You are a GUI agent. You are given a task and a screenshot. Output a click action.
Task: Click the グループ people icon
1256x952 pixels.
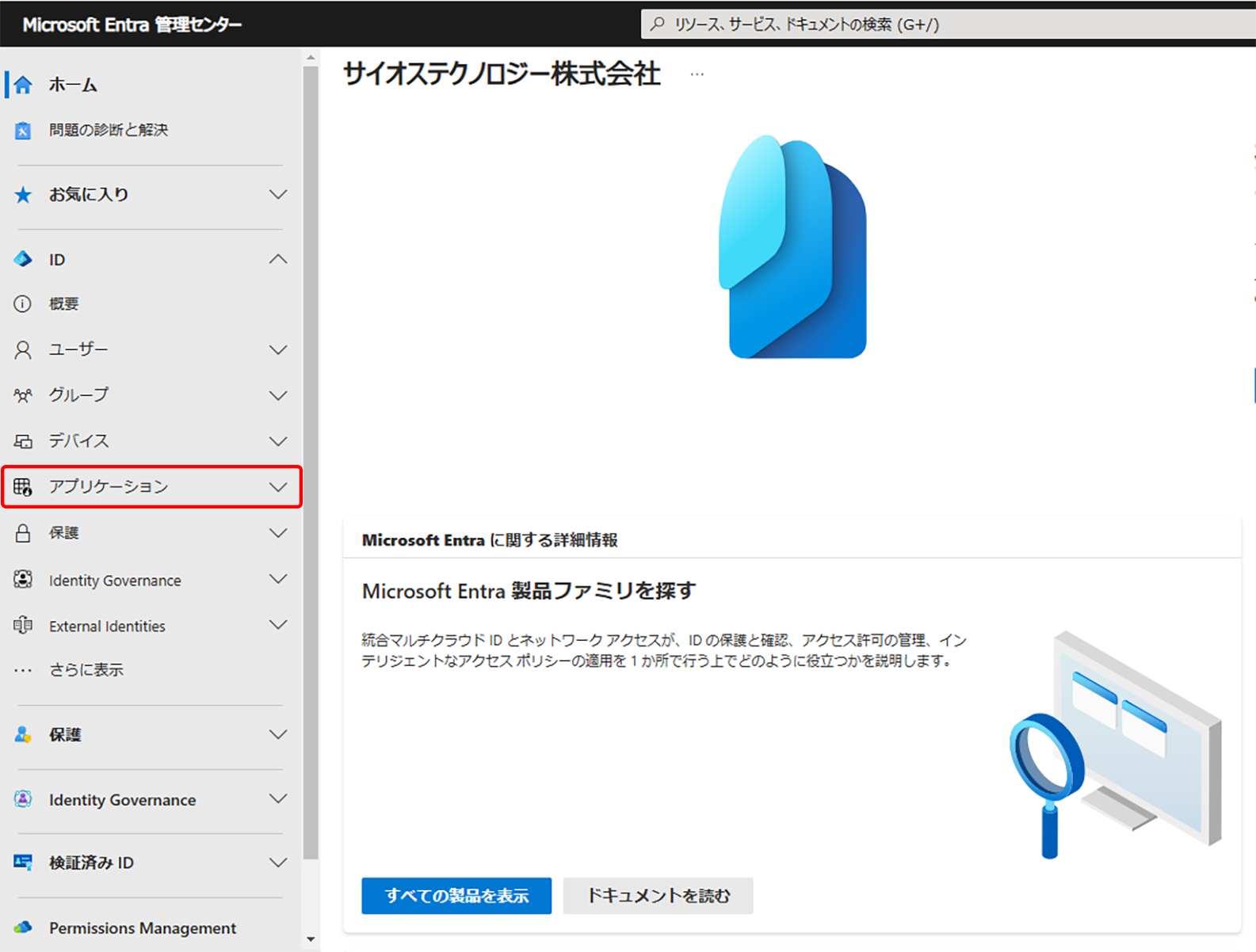(23, 395)
